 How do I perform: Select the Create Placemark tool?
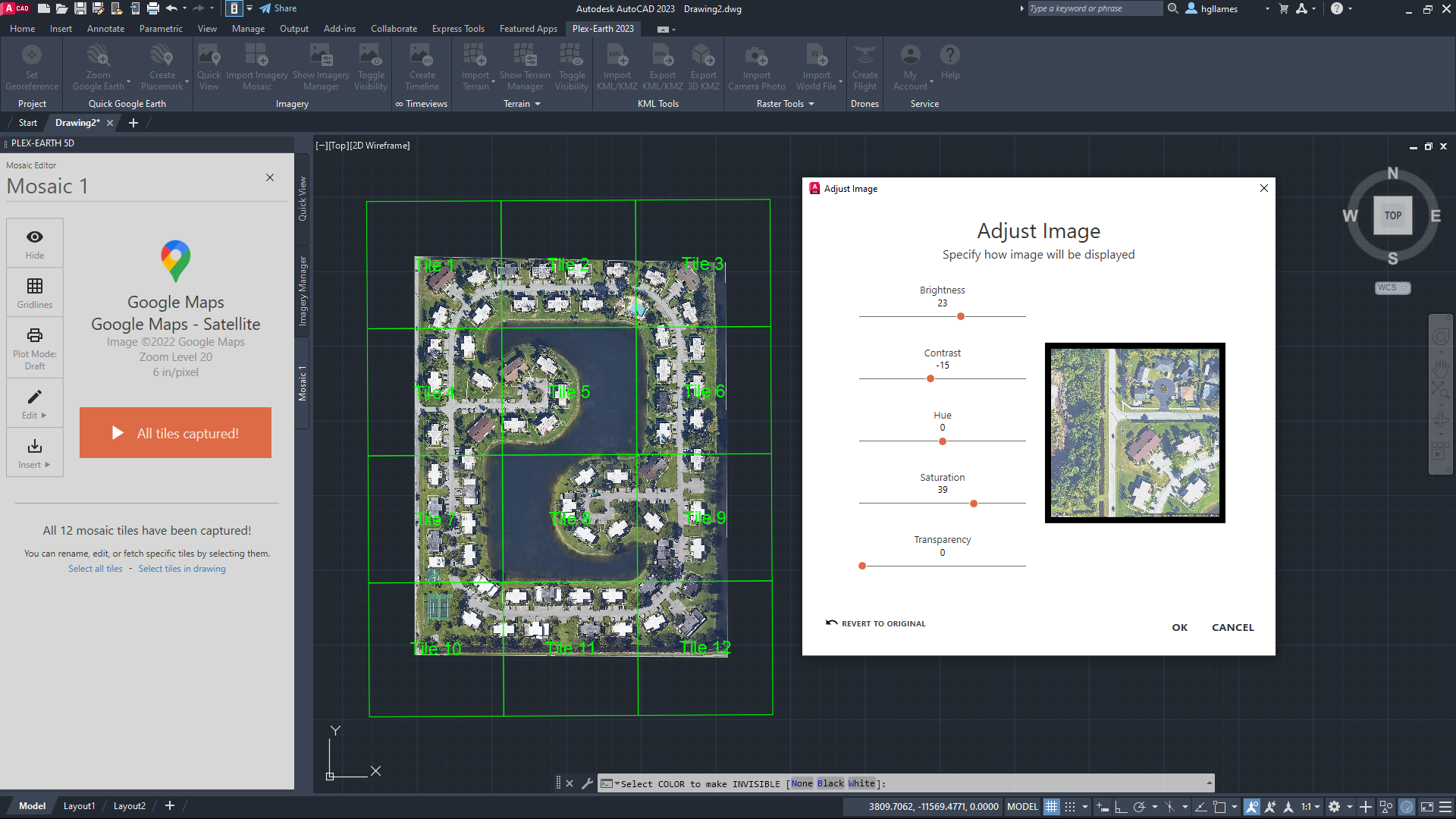click(x=162, y=67)
